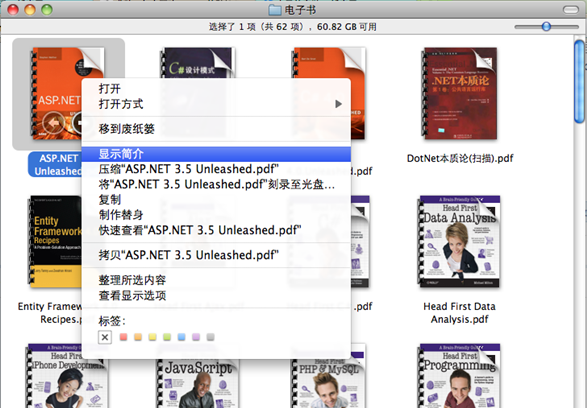The height and width of the screenshot is (408, 587).
Task: Apply the blue label color
Action: click(182, 337)
